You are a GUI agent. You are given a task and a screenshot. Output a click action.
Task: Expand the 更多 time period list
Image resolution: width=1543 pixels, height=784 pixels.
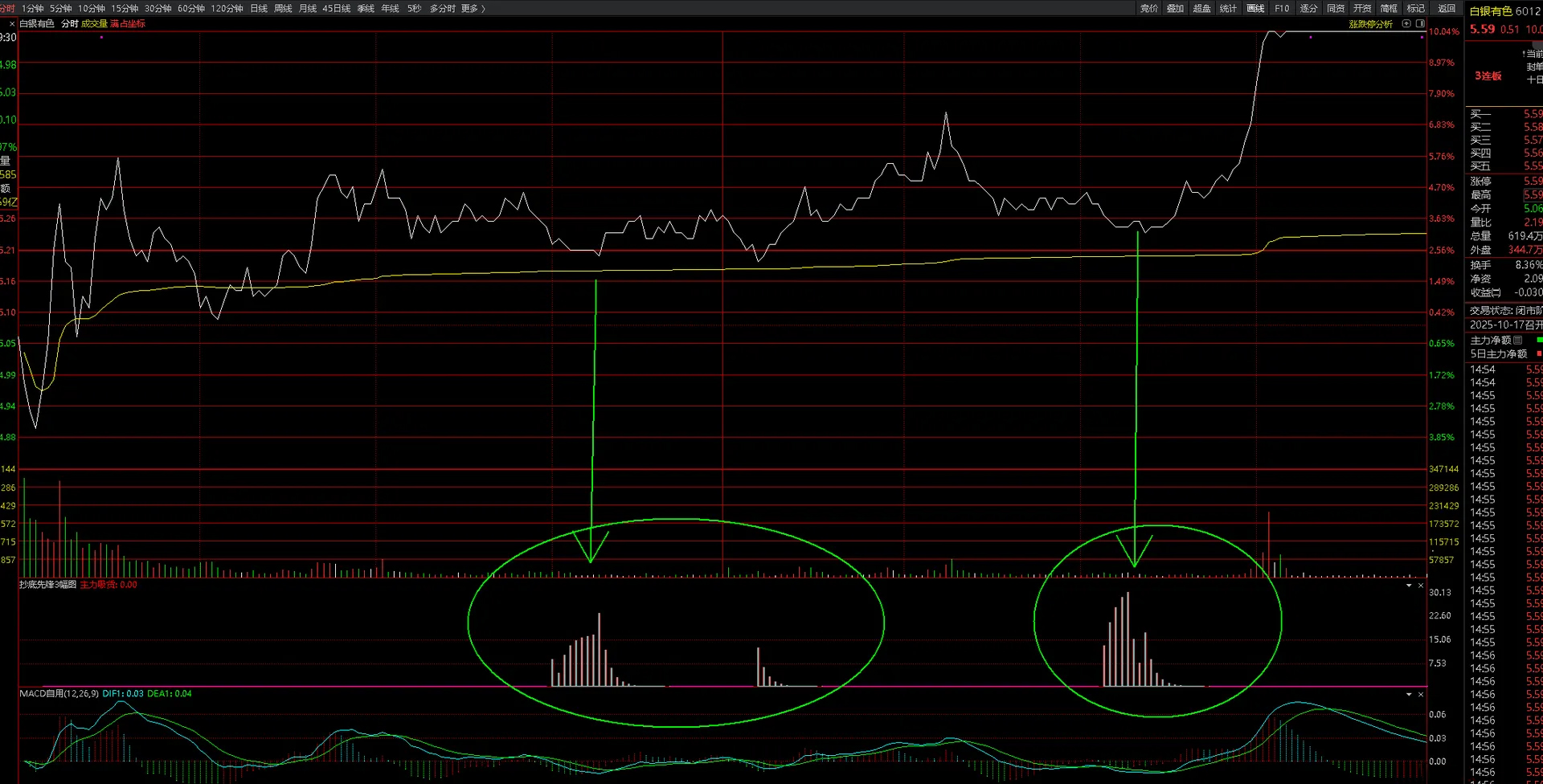click(473, 8)
